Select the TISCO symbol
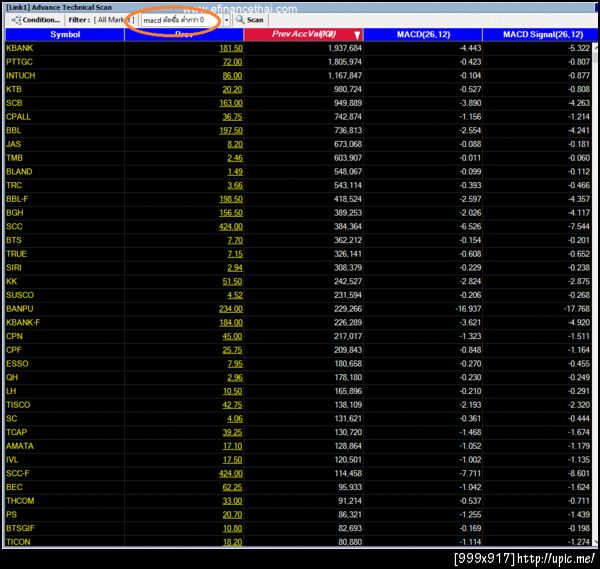The width and height of the screenshot is (600, 569). (18, 405)
